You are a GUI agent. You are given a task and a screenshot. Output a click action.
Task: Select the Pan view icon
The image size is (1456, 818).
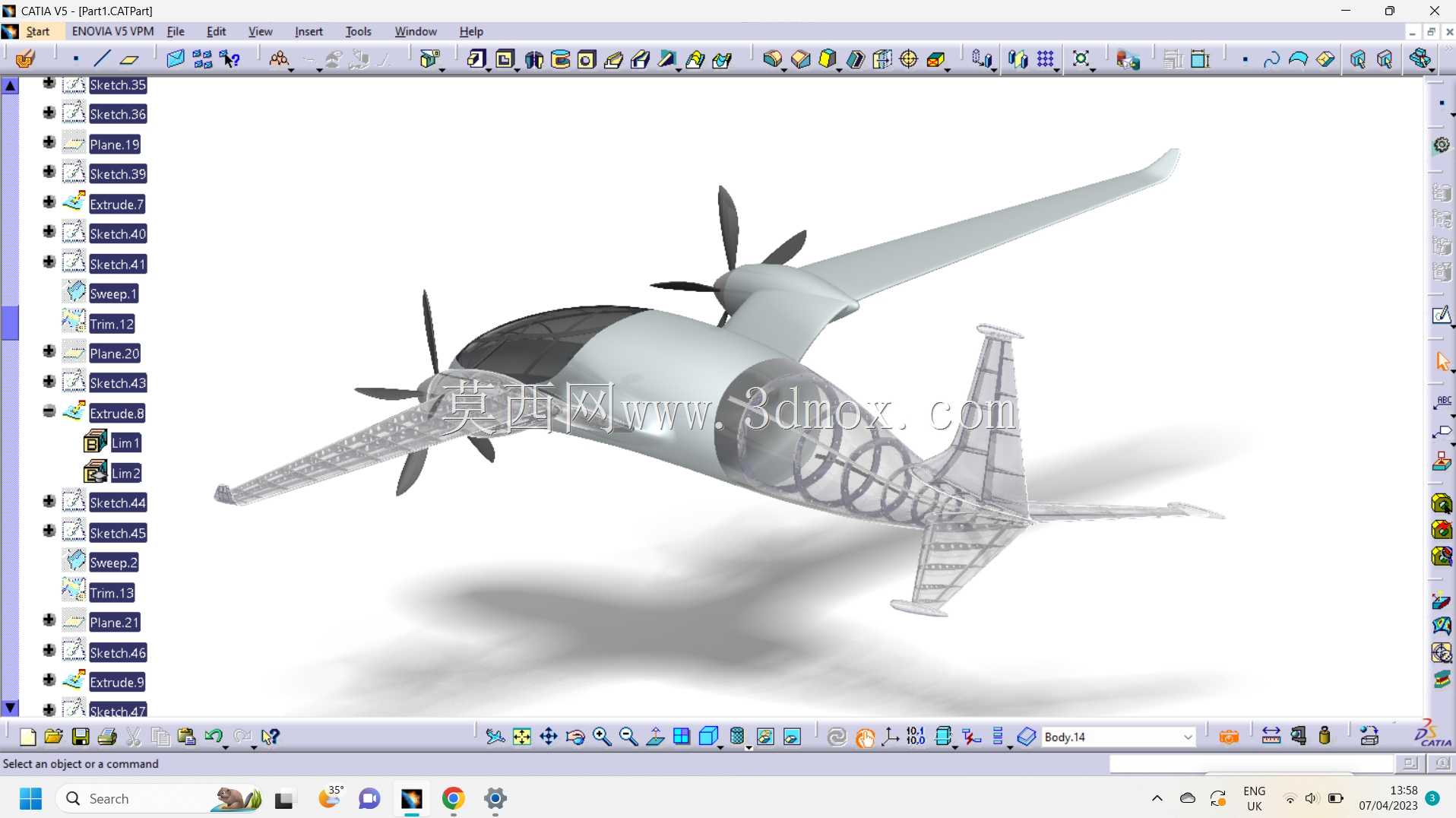click(549, 736)
